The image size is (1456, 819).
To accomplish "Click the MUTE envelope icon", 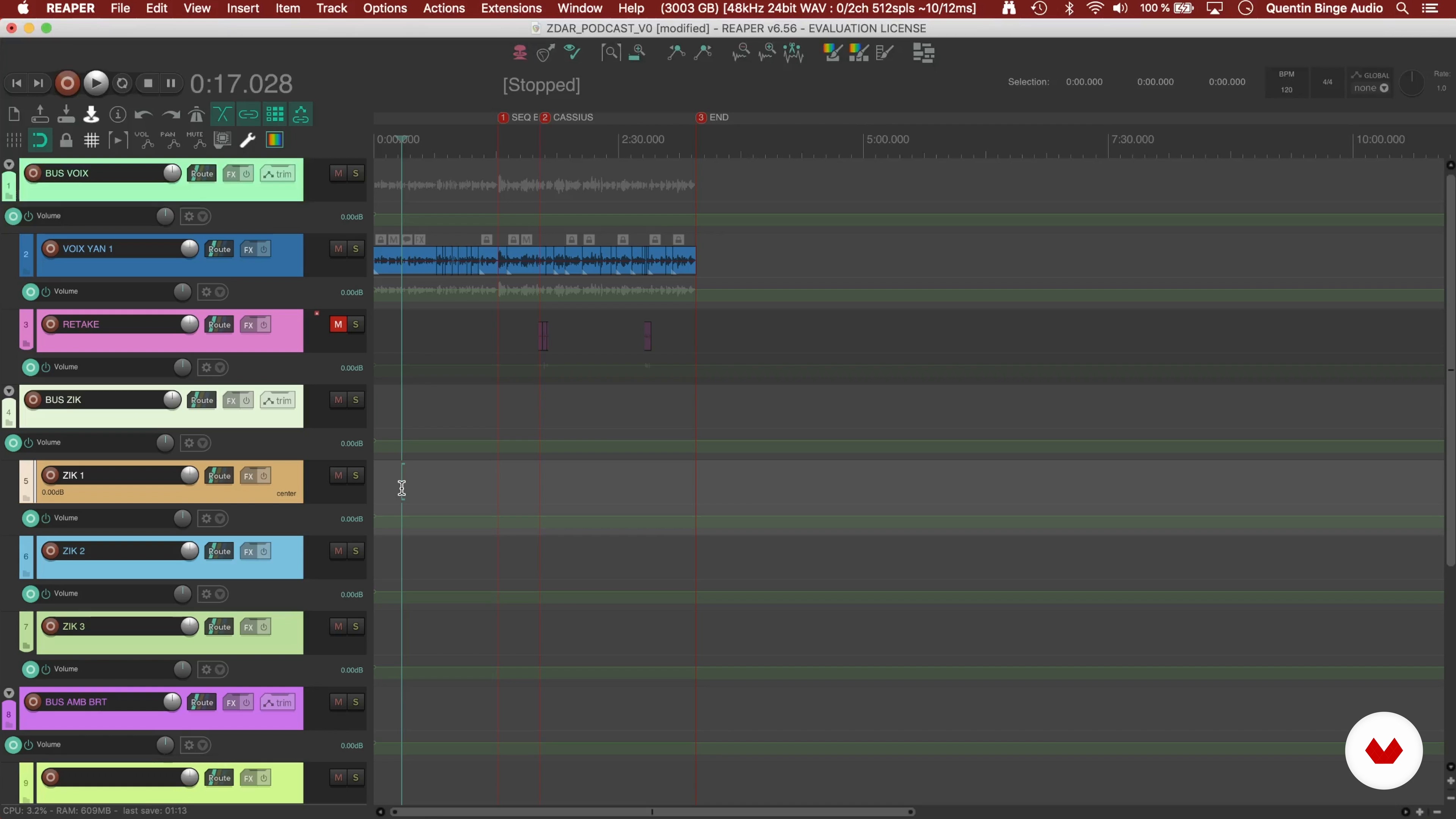I will coord(196,140).
